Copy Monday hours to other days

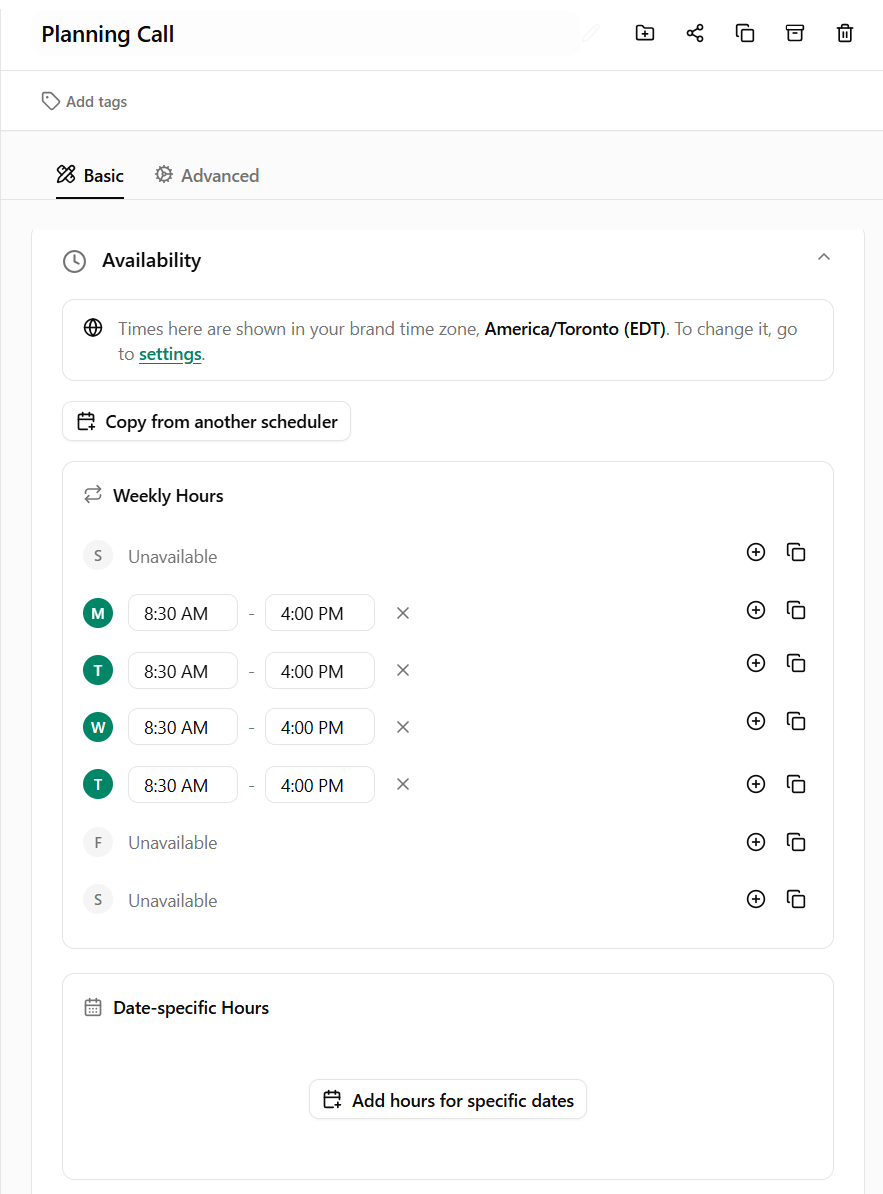796,610
